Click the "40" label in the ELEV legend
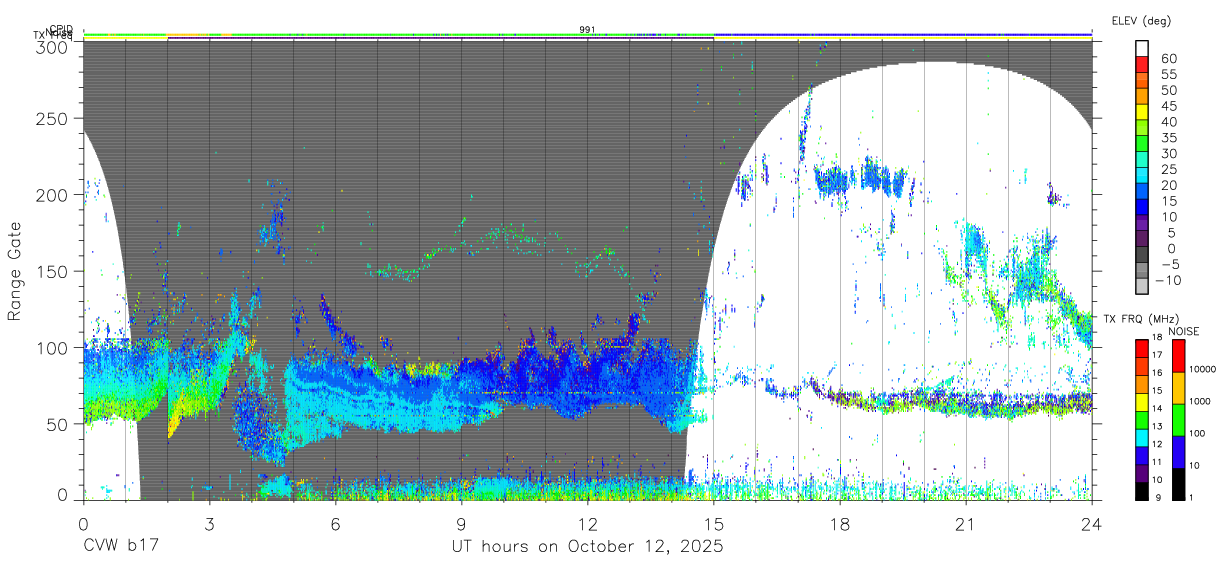Viewport: 1228px width, 567px height. (x=1168, y=122)
